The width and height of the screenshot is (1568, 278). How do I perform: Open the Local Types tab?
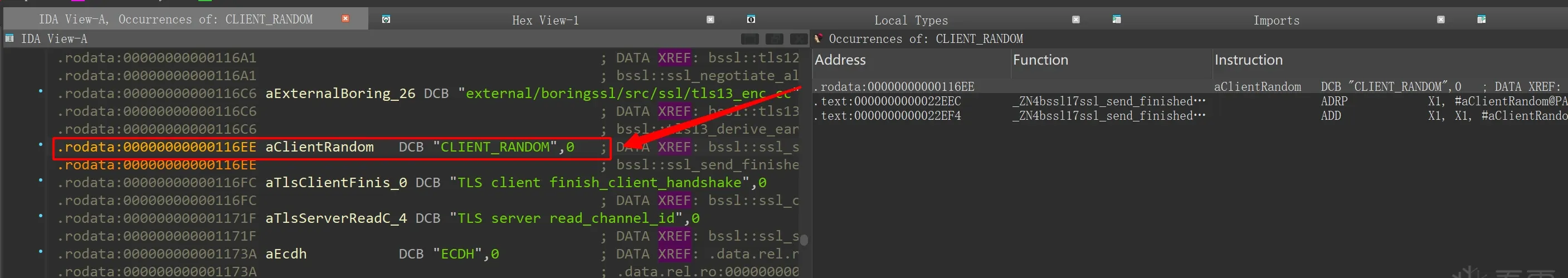911,20
